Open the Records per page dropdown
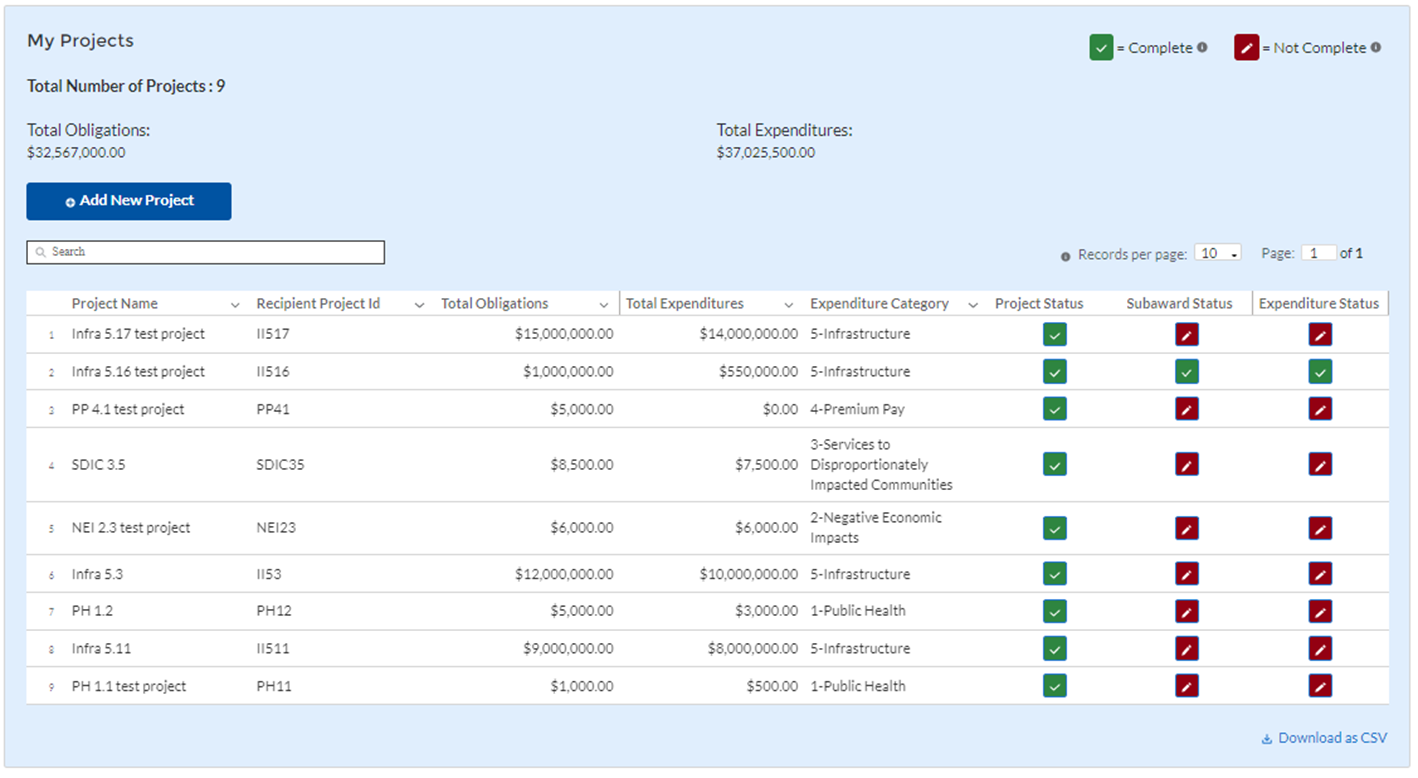Screen dimensions: 1418x778 [1217, 254]
